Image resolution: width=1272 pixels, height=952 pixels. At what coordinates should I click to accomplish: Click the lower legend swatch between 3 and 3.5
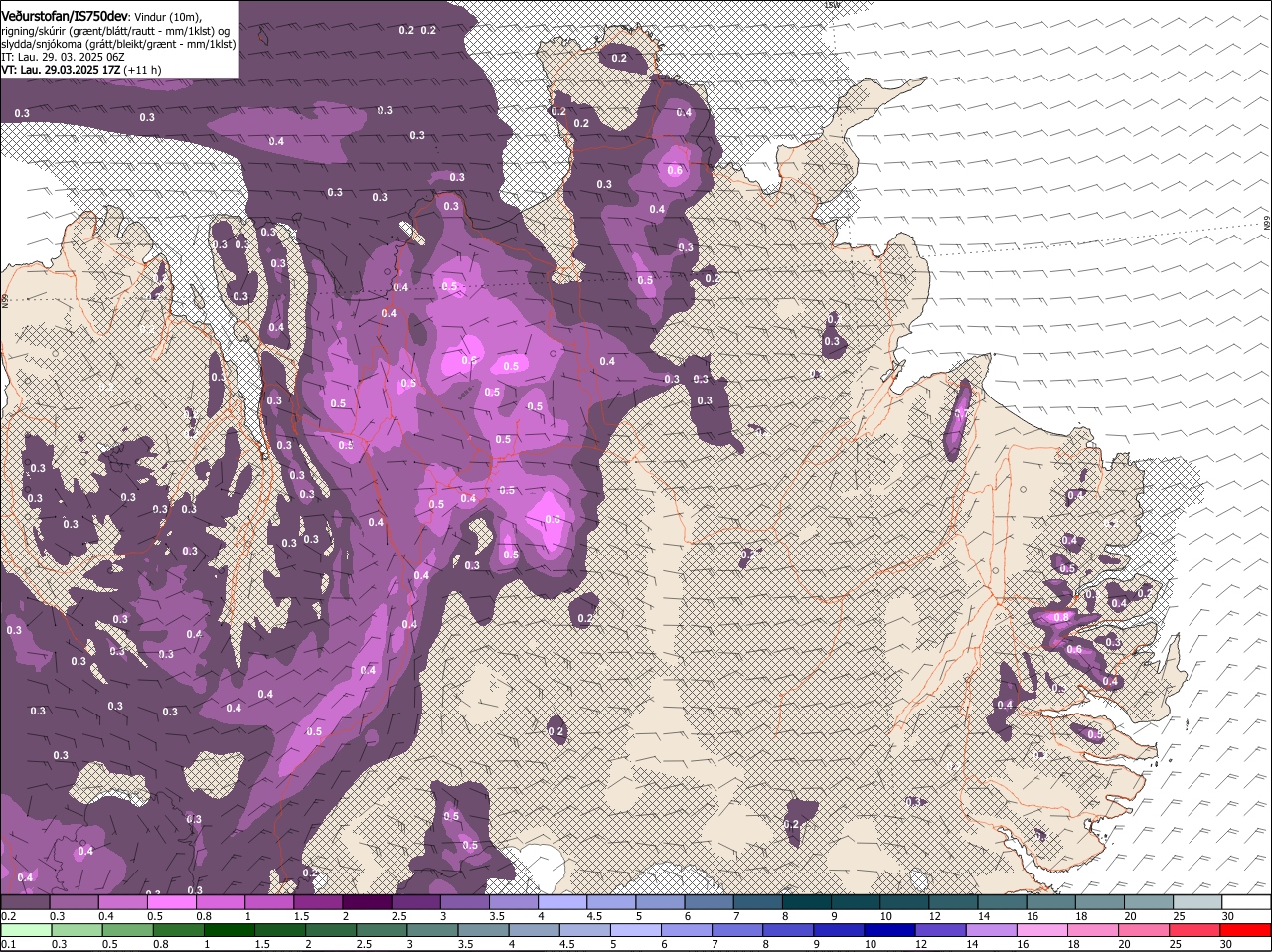point(432,930)
